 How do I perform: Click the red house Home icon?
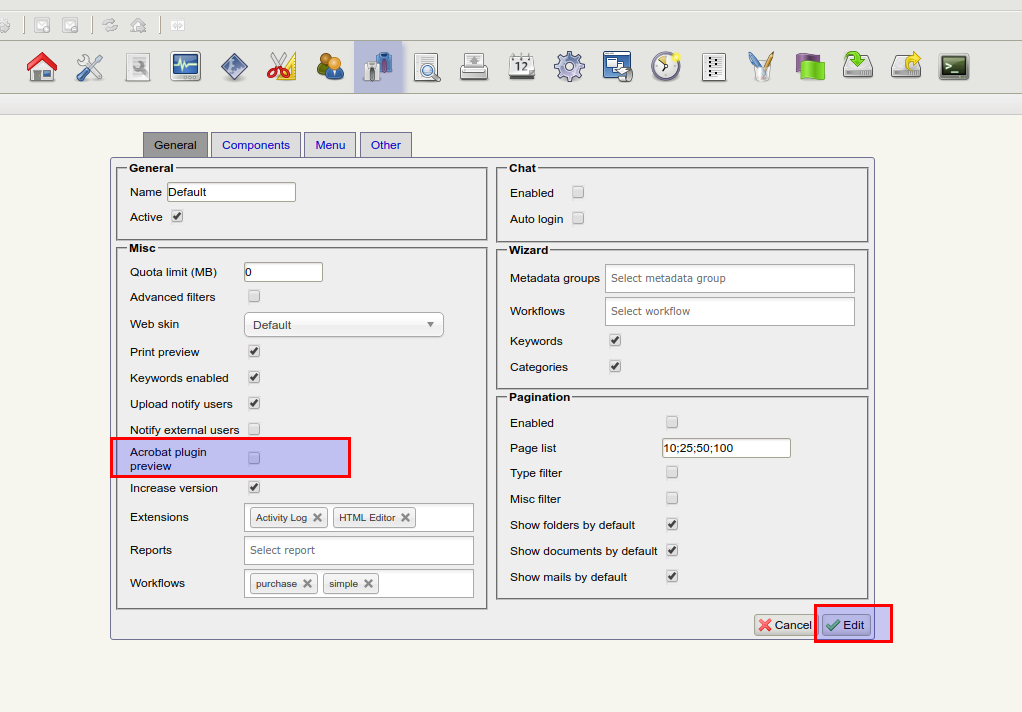pos(42,67)
